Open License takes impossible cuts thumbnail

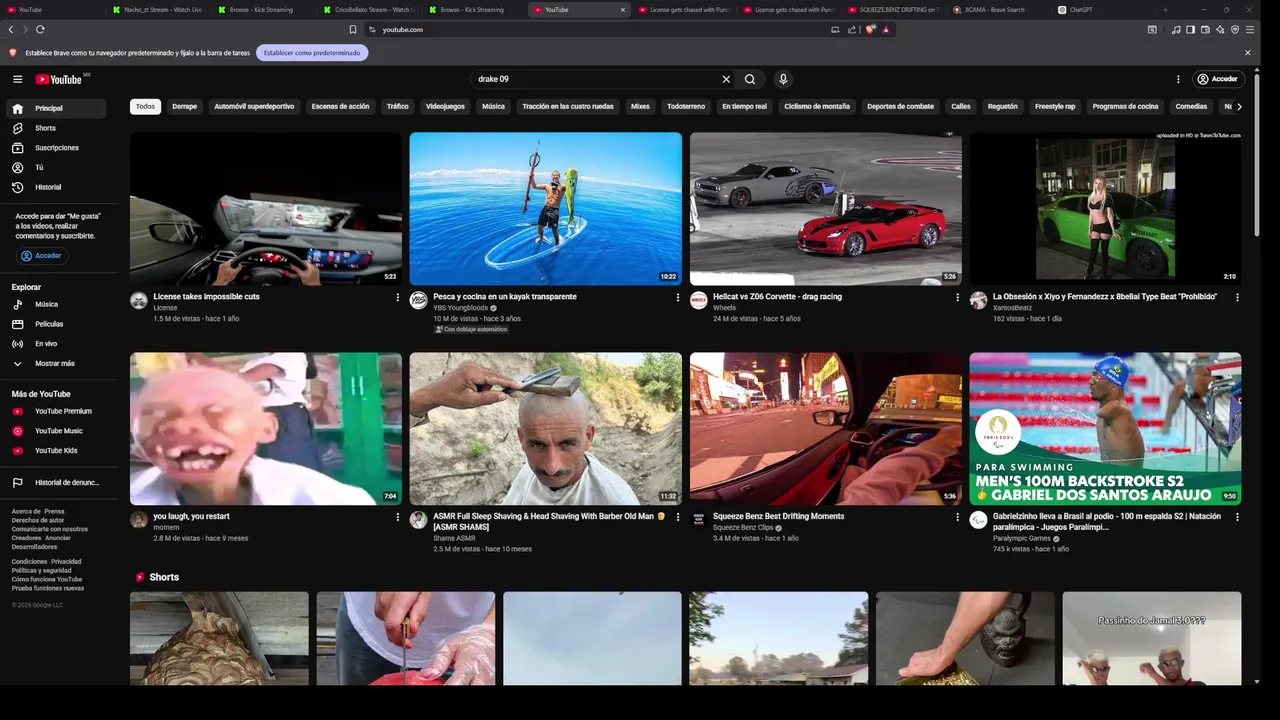click(266, 209)
